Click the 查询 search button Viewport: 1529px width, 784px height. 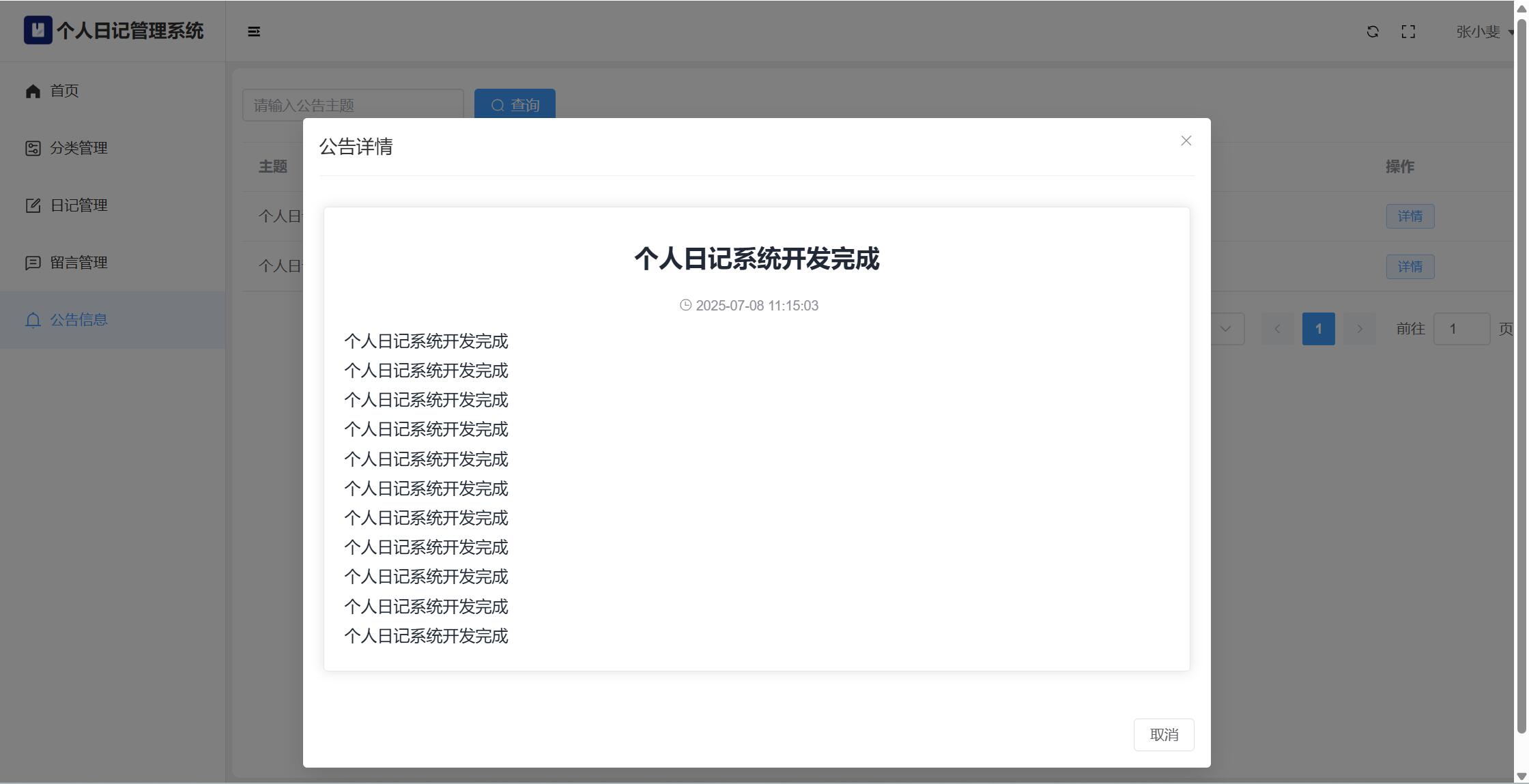[515, 104]
